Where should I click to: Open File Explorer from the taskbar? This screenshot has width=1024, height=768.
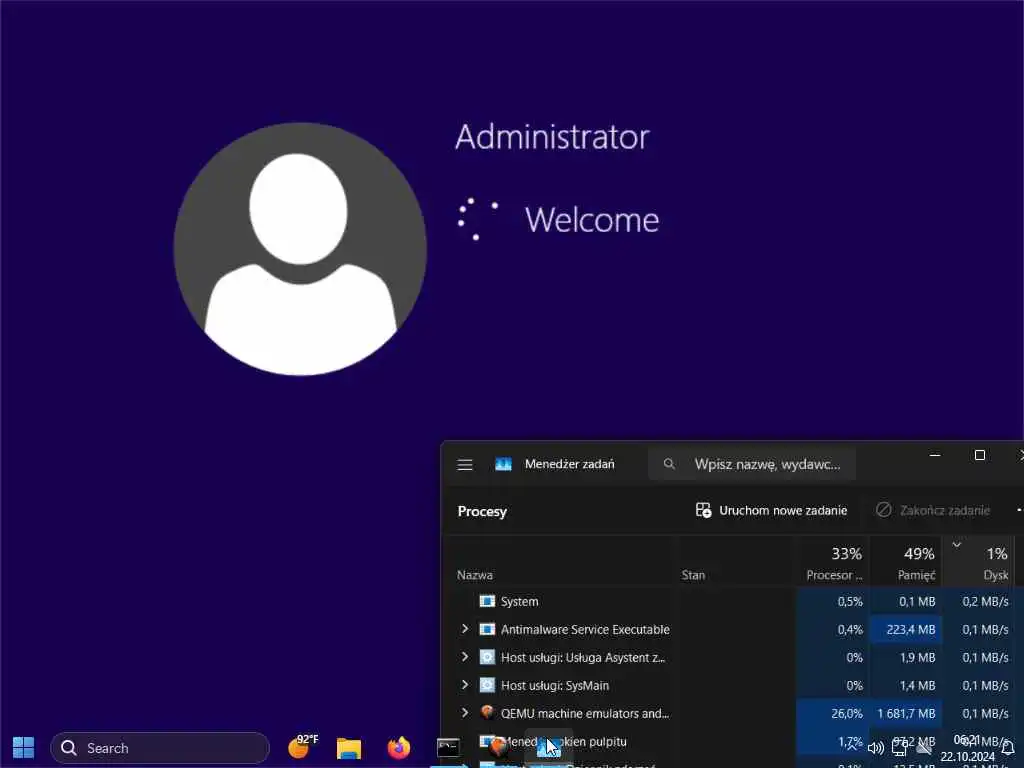(x=349, y=748)
